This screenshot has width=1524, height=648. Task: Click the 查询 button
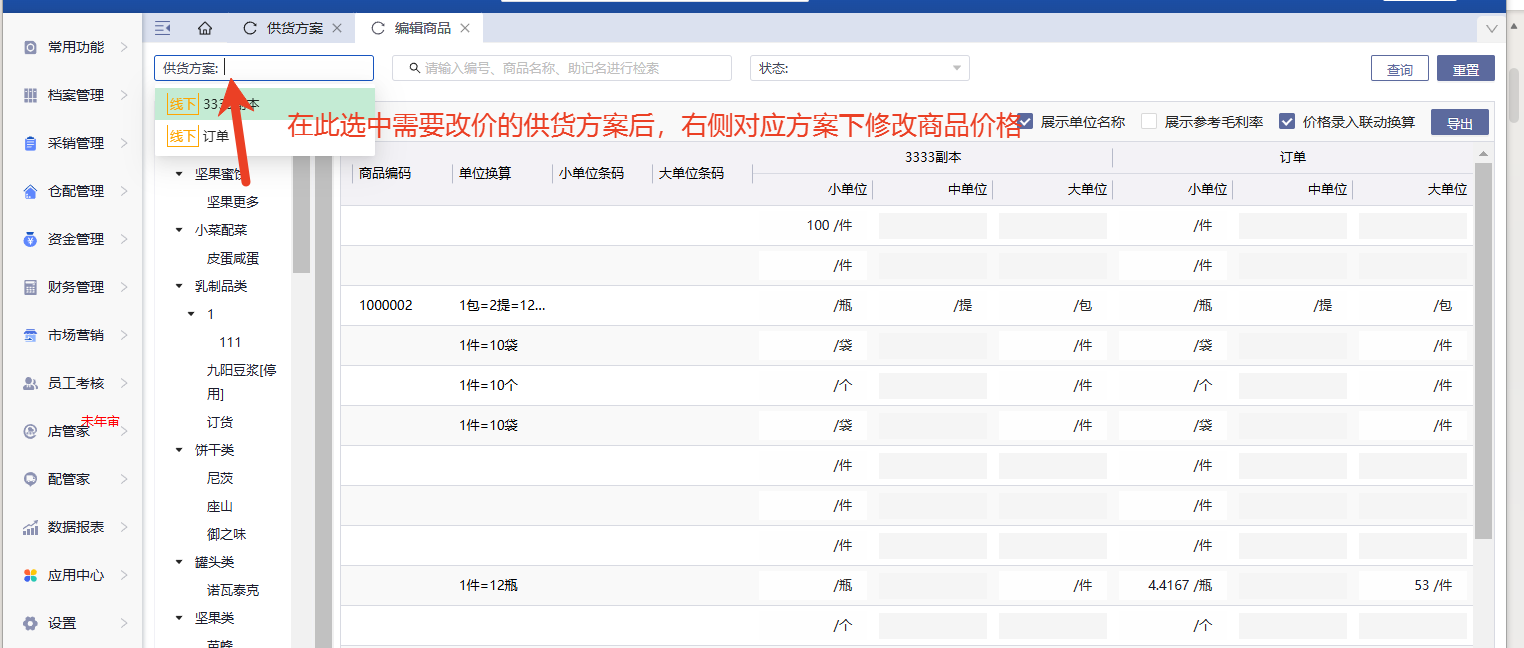click(1399, 69)
